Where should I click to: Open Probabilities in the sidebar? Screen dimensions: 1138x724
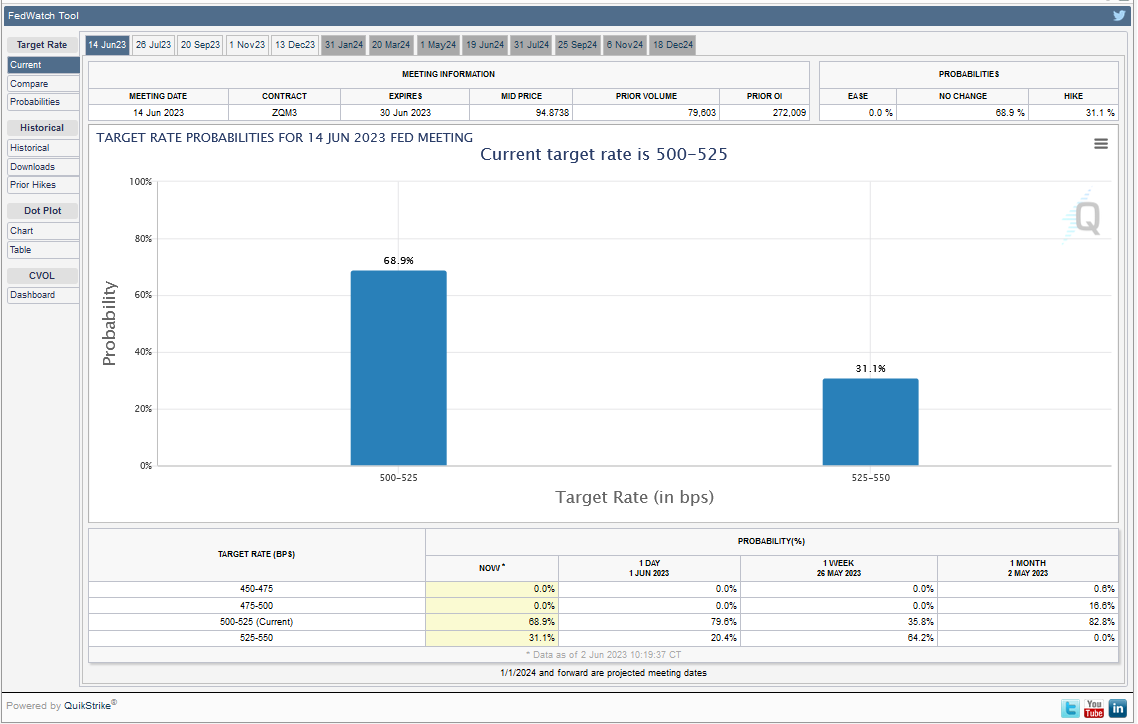click(44, 102)
